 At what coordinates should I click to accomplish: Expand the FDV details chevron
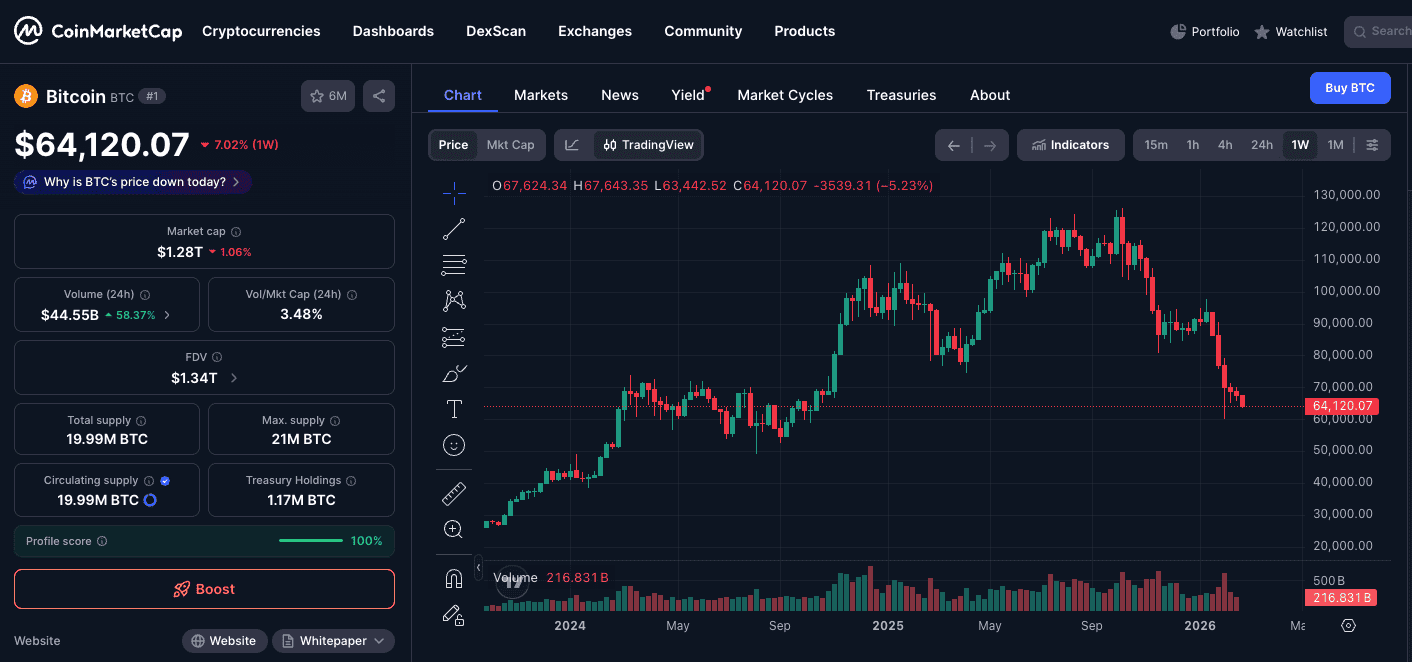pyautogui.click(x=234, y=378)
